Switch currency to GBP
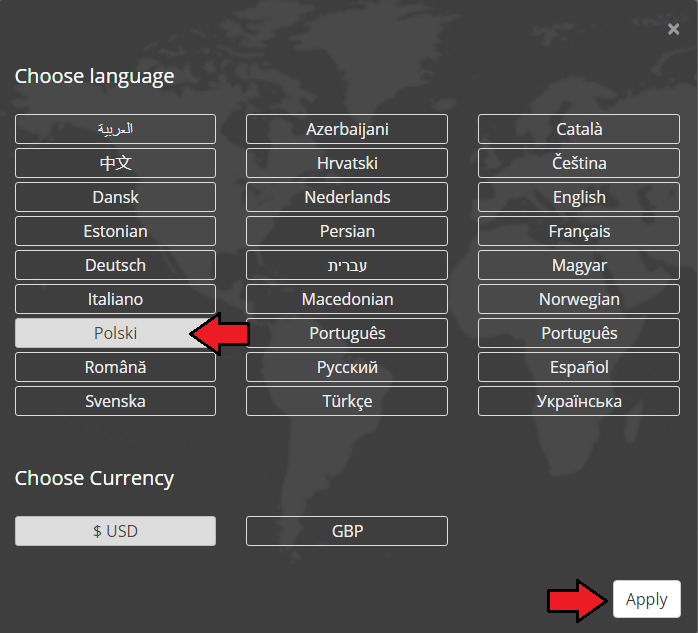The width and height of the screenshot is (698, 633). [347, 531]
